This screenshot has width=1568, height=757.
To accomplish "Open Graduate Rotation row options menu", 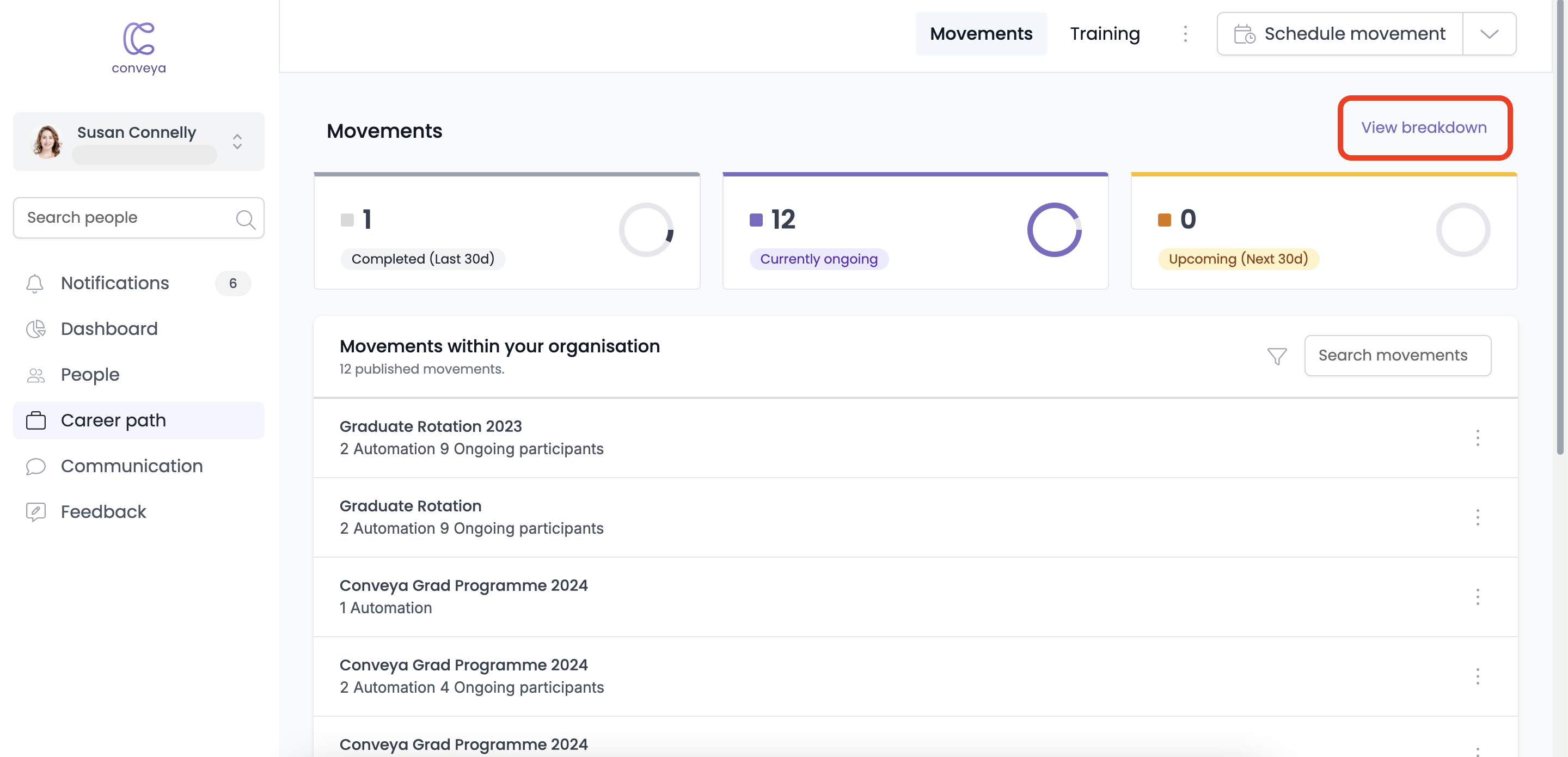I will click(x=1477, y=518).
